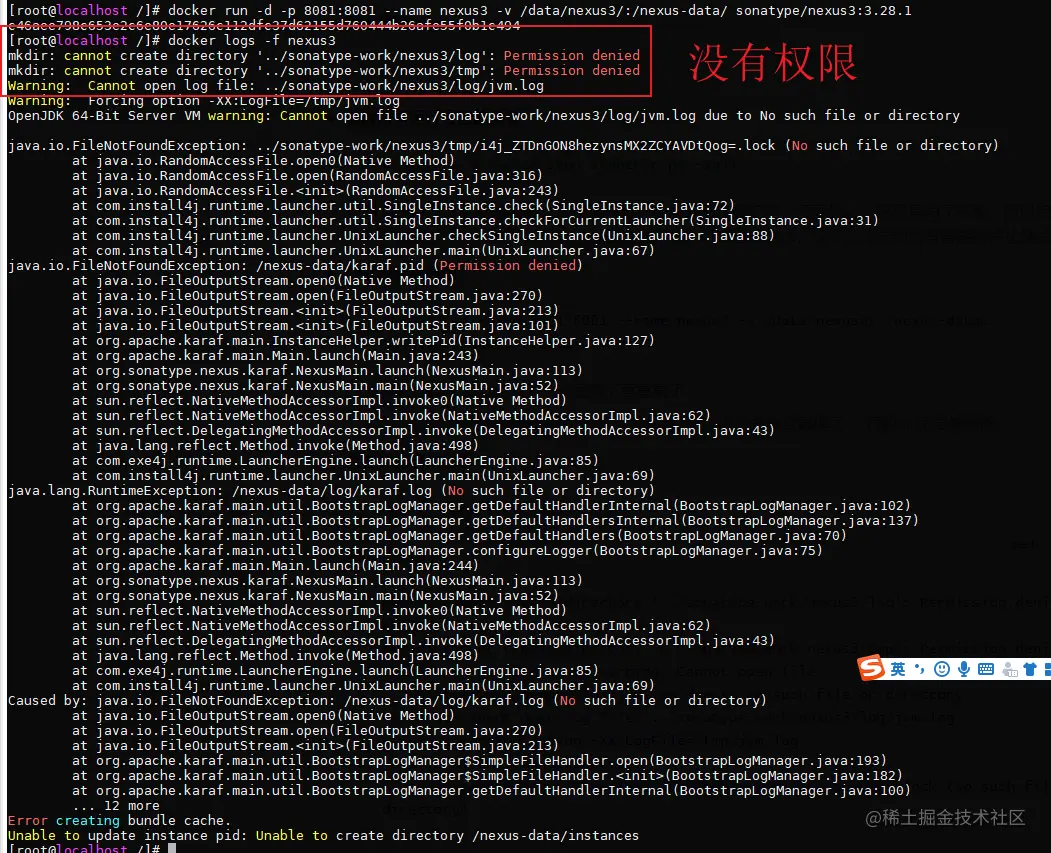Screen dimensions: 1051x853
Task: Click 'FileOutputStream.java:101' stack line
Action: pos(316,326)
